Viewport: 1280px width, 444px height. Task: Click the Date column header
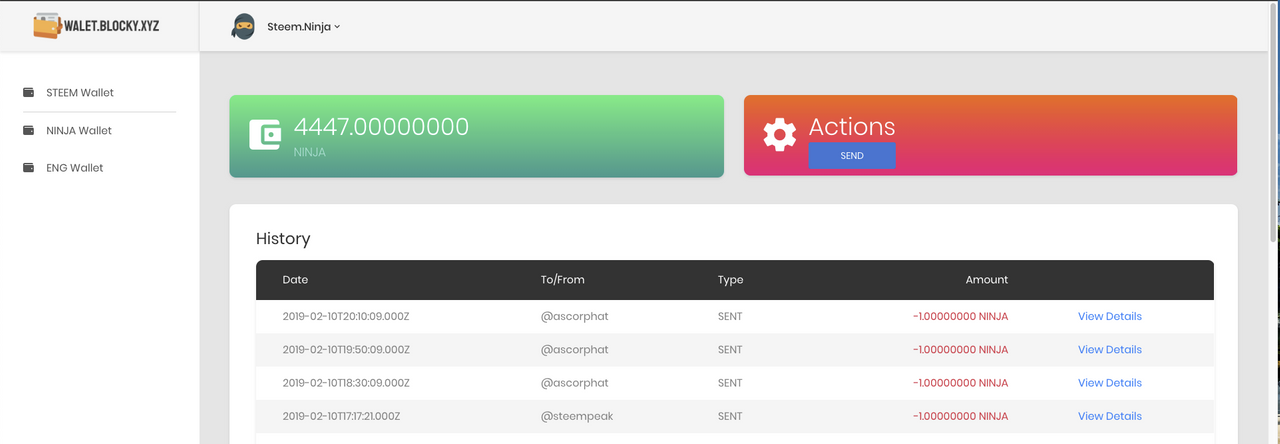(295, 280)
